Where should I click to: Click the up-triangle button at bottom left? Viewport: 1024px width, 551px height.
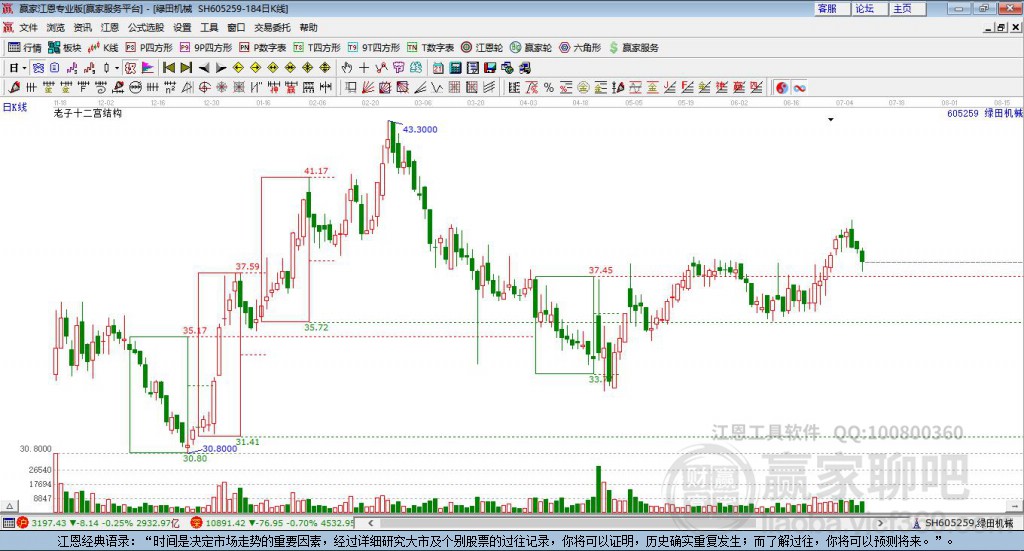(10, 507)
